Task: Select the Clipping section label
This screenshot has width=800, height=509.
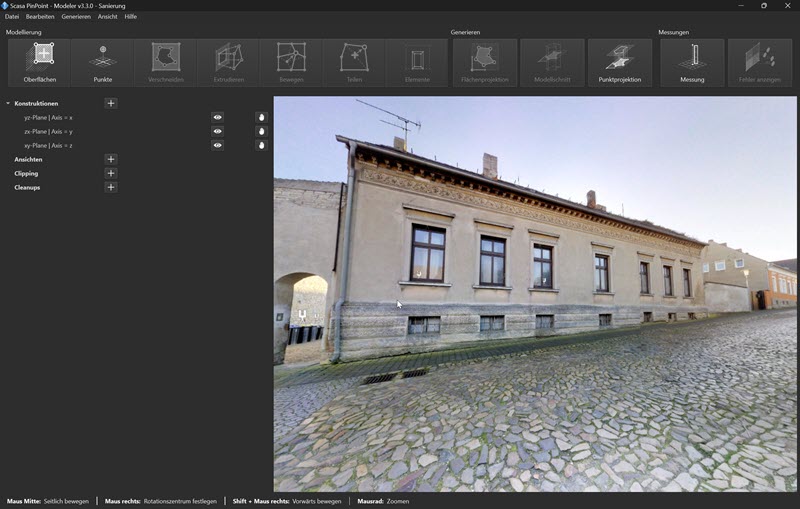Action: click(26, 173)
